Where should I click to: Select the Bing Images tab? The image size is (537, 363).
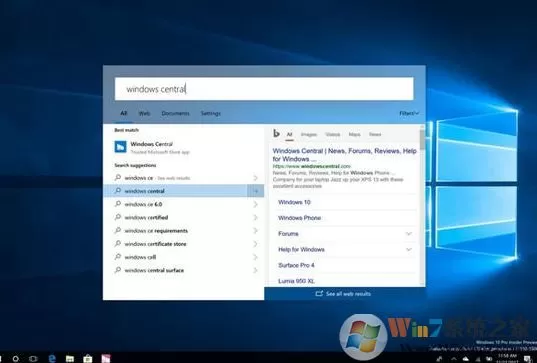point(309,135)
